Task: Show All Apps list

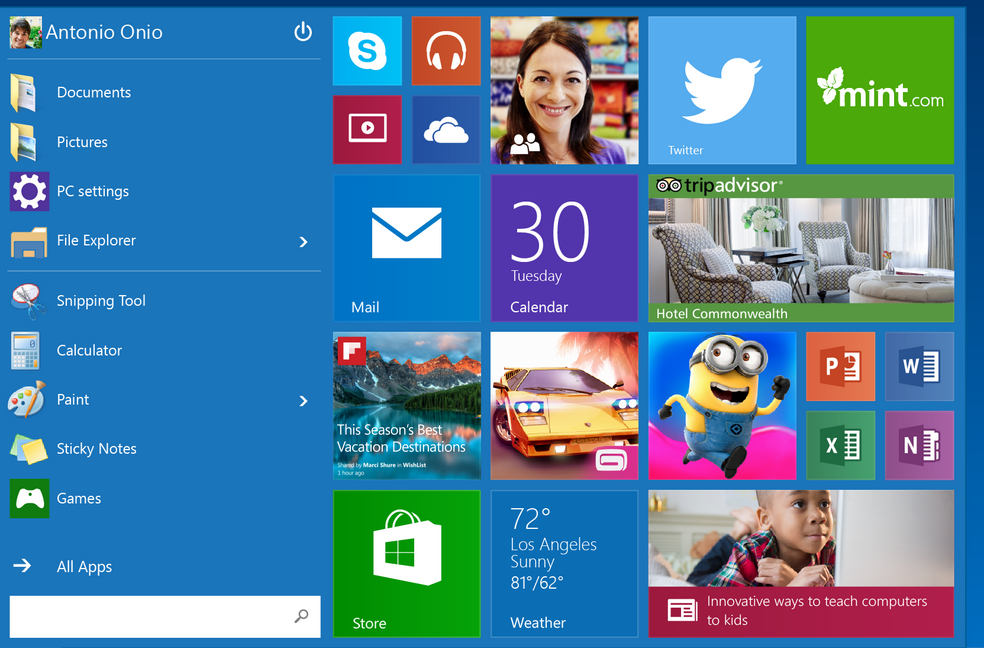Action: [x=84, y=566]
